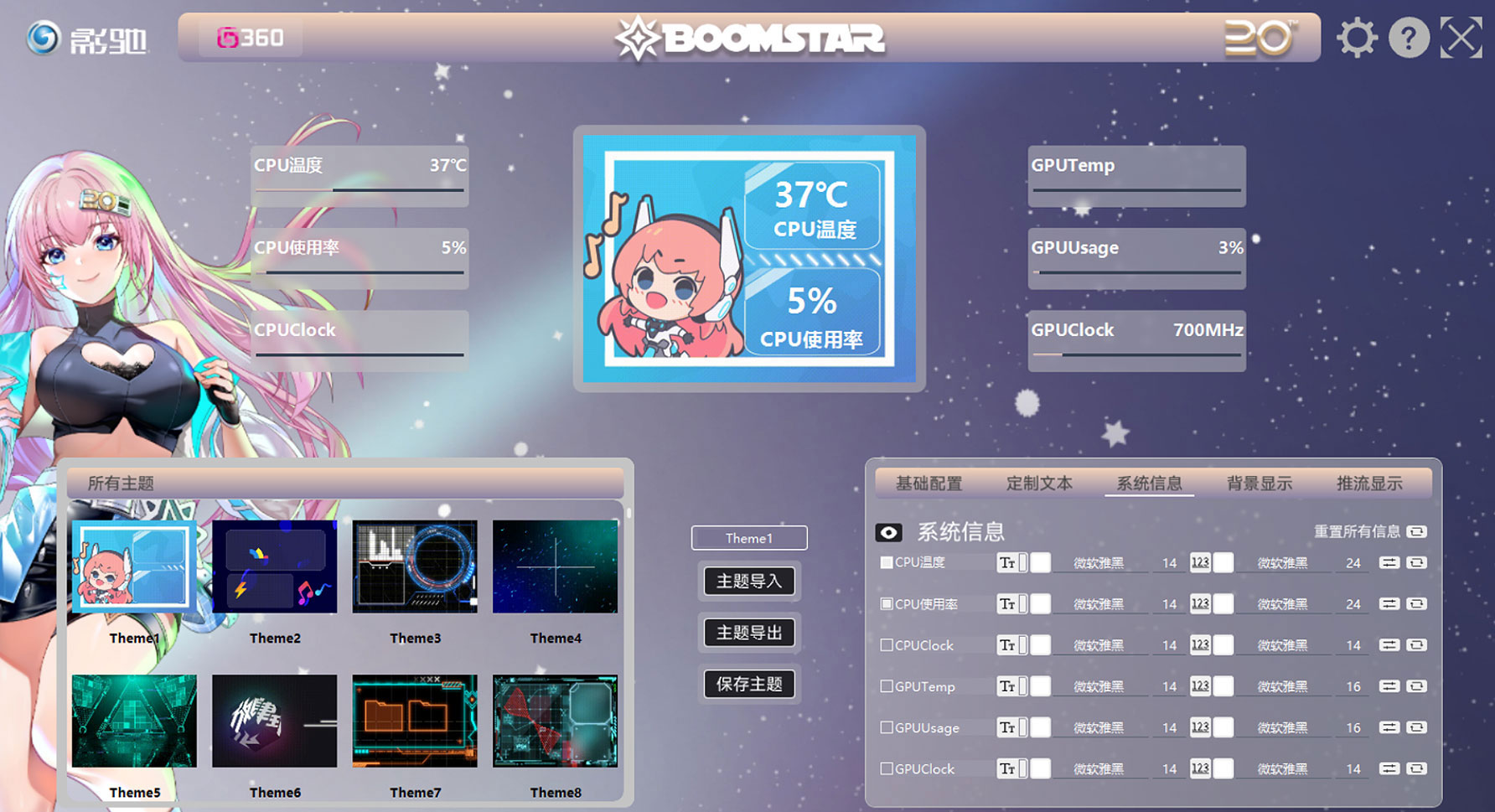Click the swap-arrows icon in GPUTemp row
The image size is (1495, 812).
click(x=1389, y=686)
